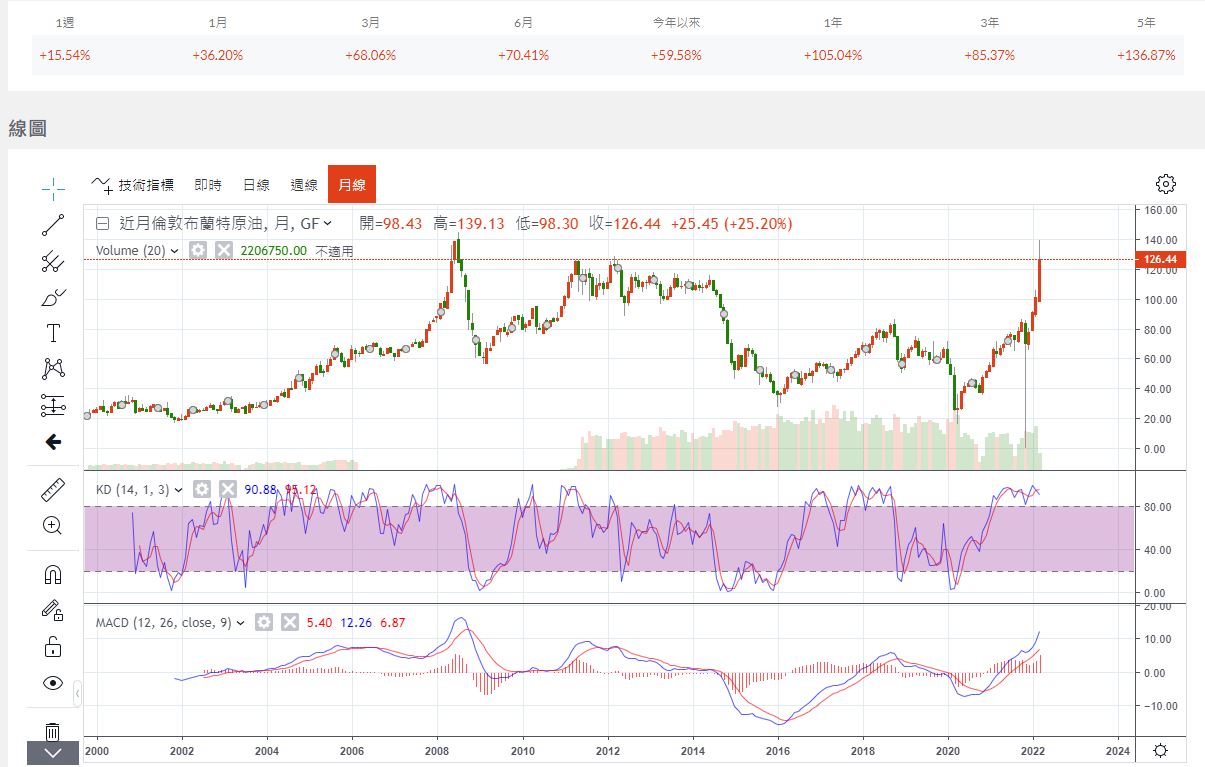1205x767 pixels.
Task: Switch to the 日線 daily chart tab
Action: coord(256,185)
